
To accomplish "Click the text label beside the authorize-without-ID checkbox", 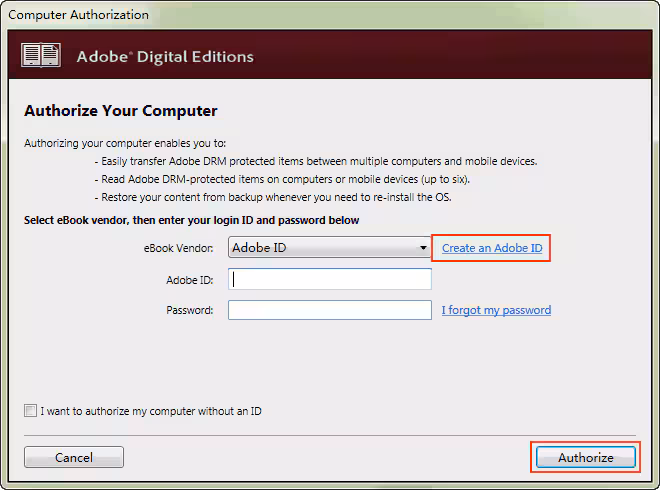I will pyautogui.click(x=151, y=411).
